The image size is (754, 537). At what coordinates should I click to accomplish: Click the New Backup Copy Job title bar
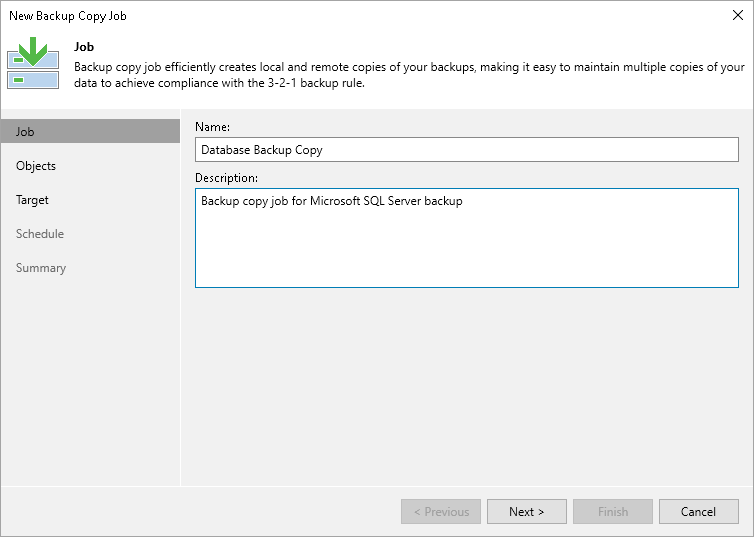(300, 16)
